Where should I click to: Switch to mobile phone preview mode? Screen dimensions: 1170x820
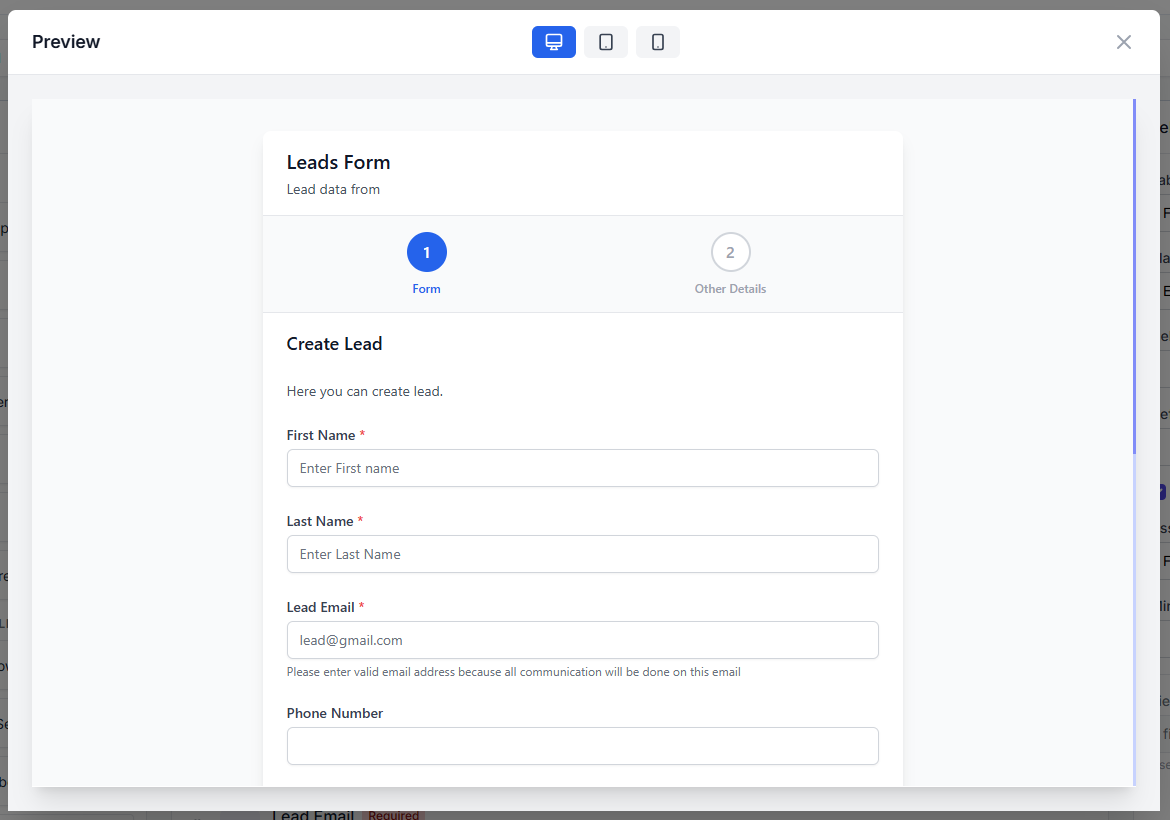click(x=657, y=42)
